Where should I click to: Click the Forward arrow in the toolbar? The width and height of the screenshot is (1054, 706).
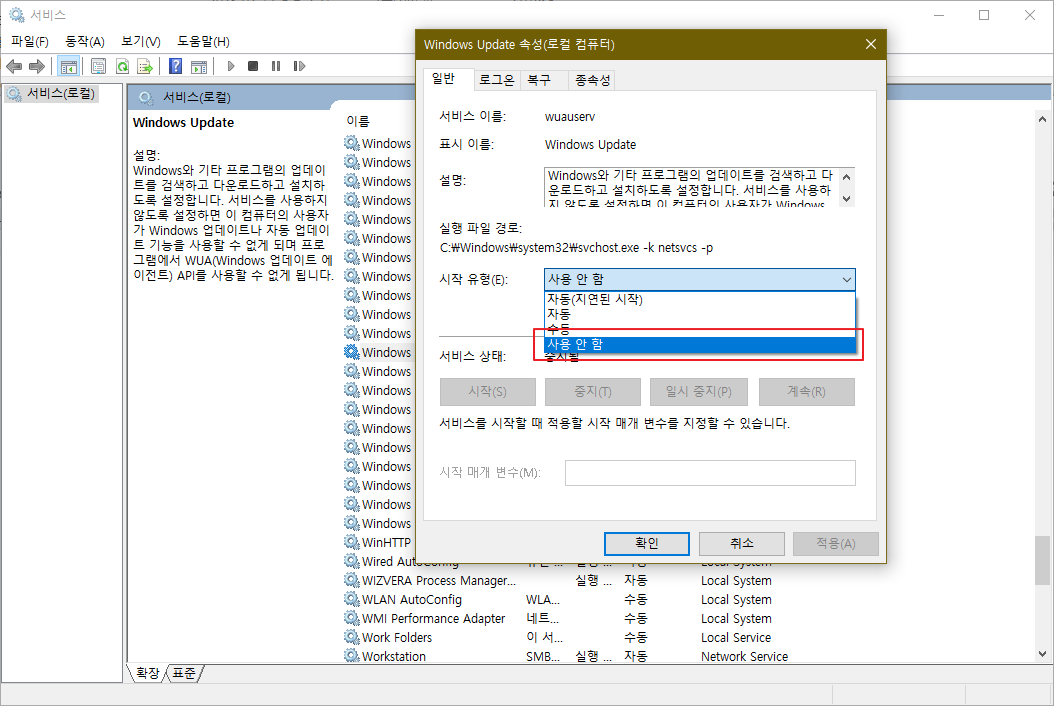coord(37,66)
